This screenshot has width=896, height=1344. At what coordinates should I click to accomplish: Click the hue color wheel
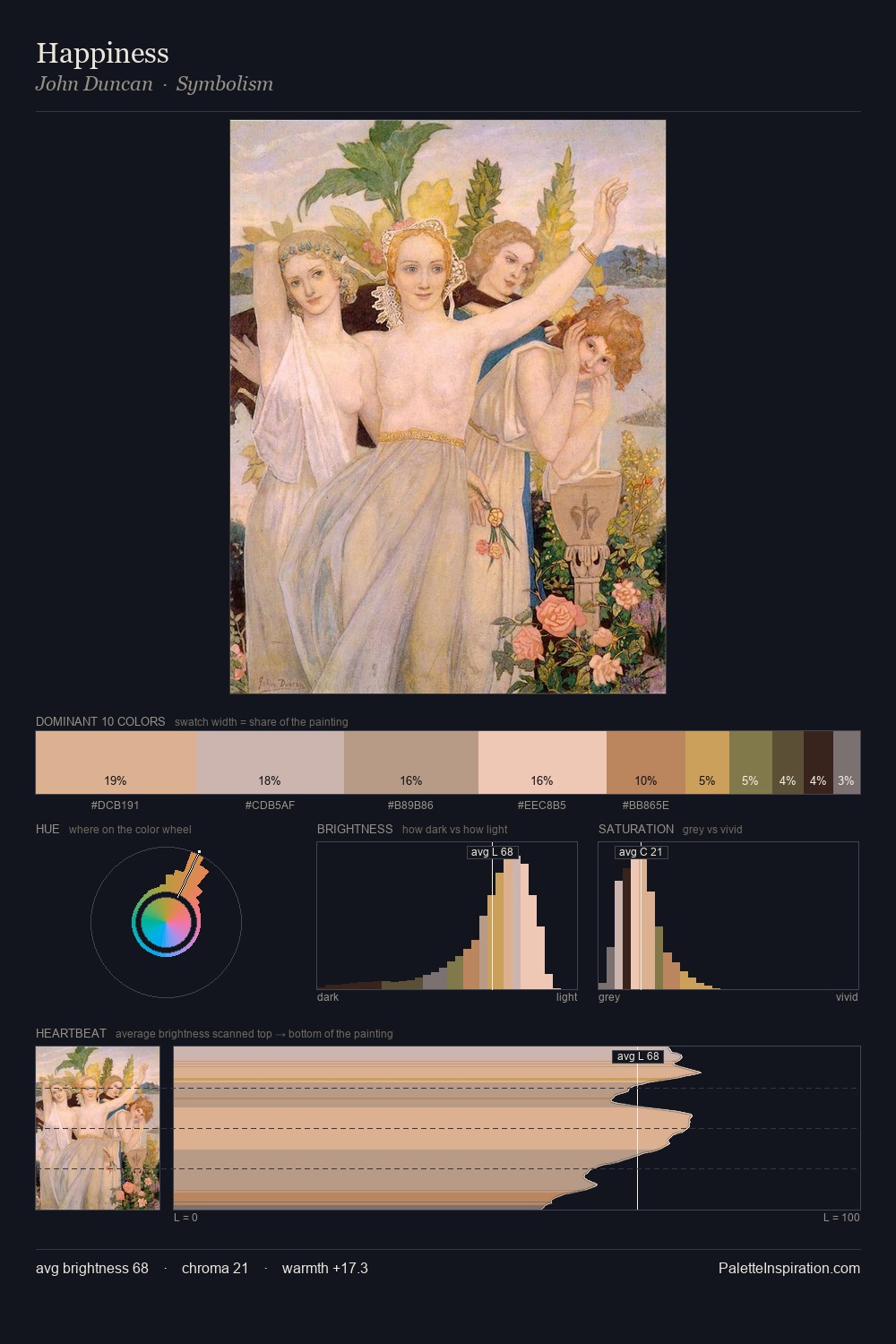(x=166, y=922)
